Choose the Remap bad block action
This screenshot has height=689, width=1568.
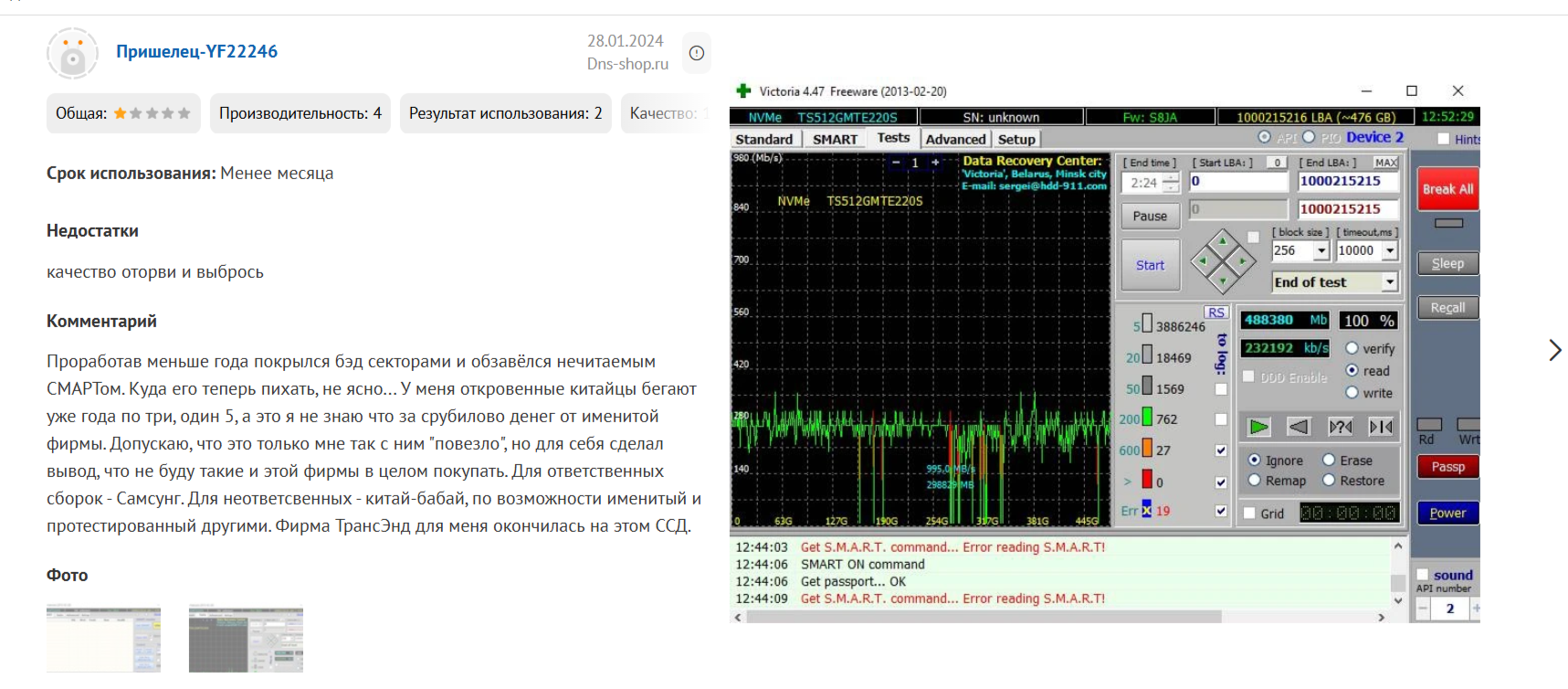[1255, 481]
